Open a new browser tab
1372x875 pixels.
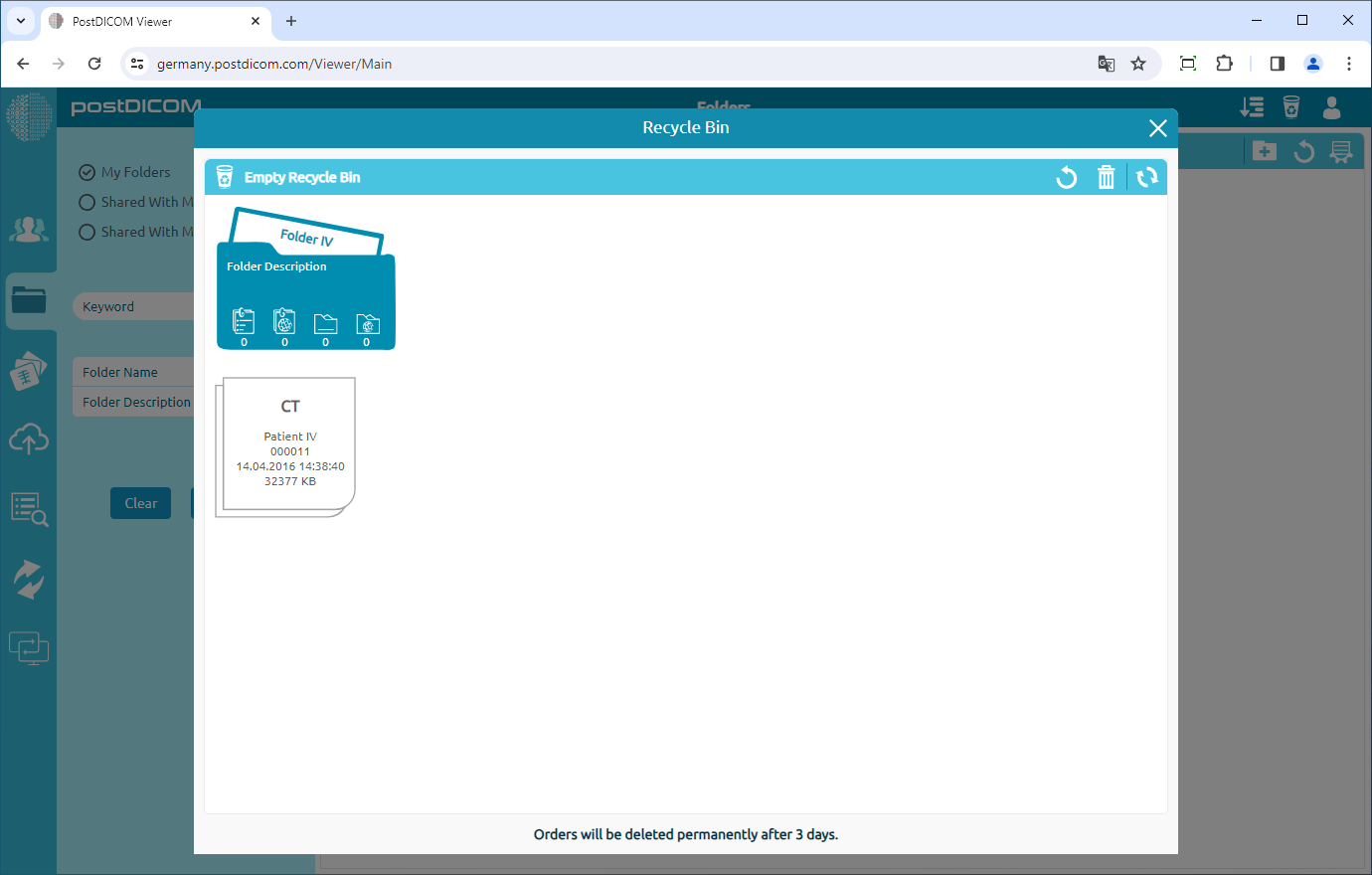click(x=288, y=20)
